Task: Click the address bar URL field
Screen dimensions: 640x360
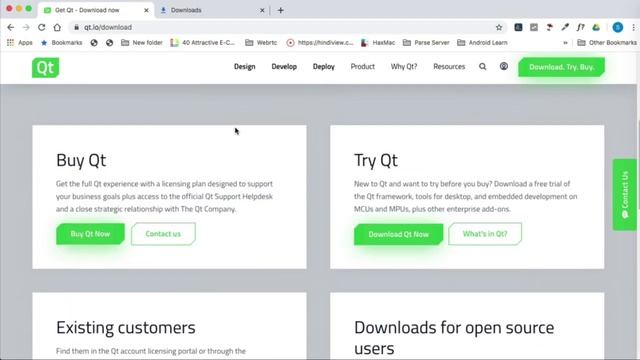Action: 286,27
